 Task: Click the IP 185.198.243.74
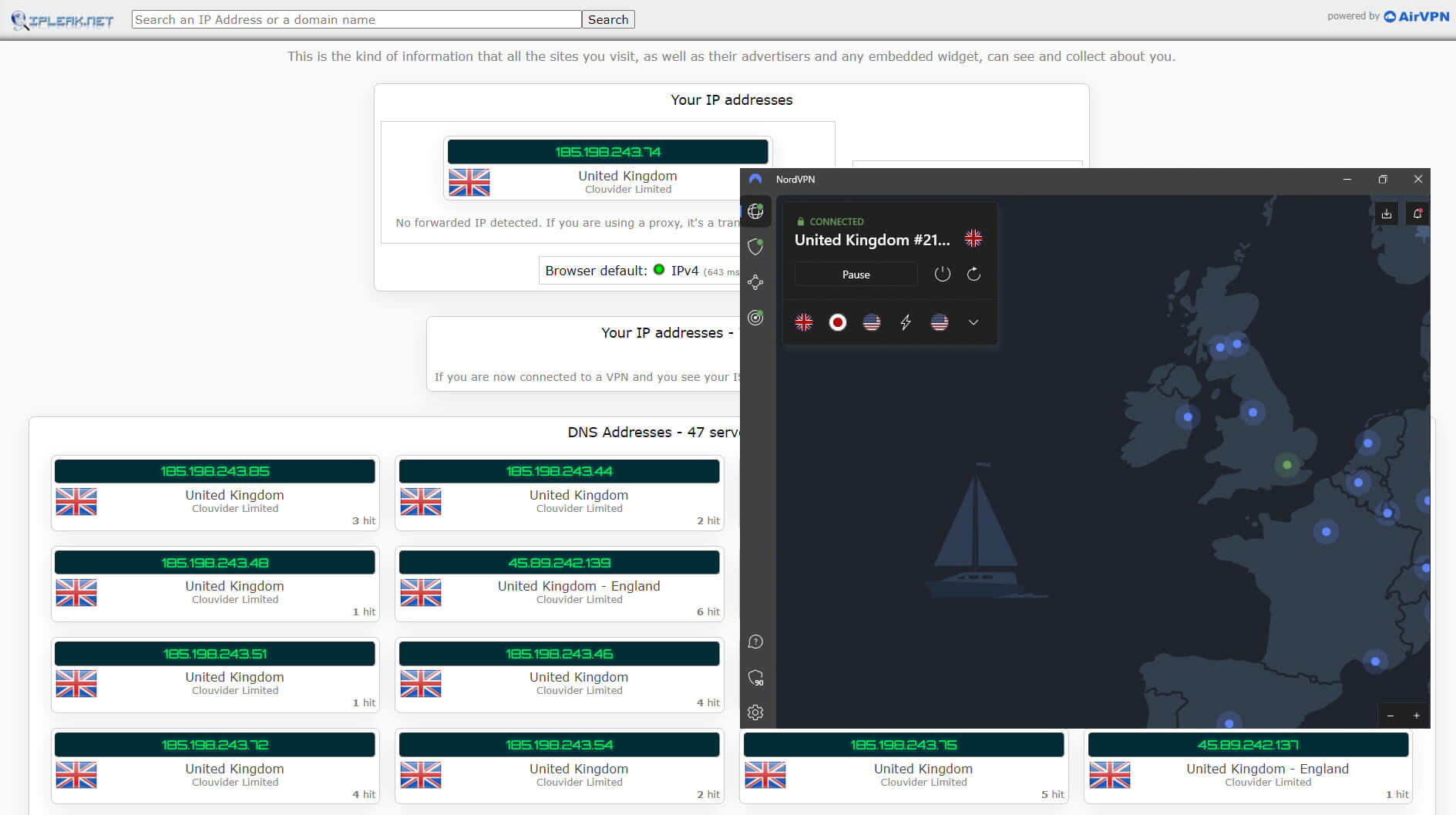pos(608,152)
